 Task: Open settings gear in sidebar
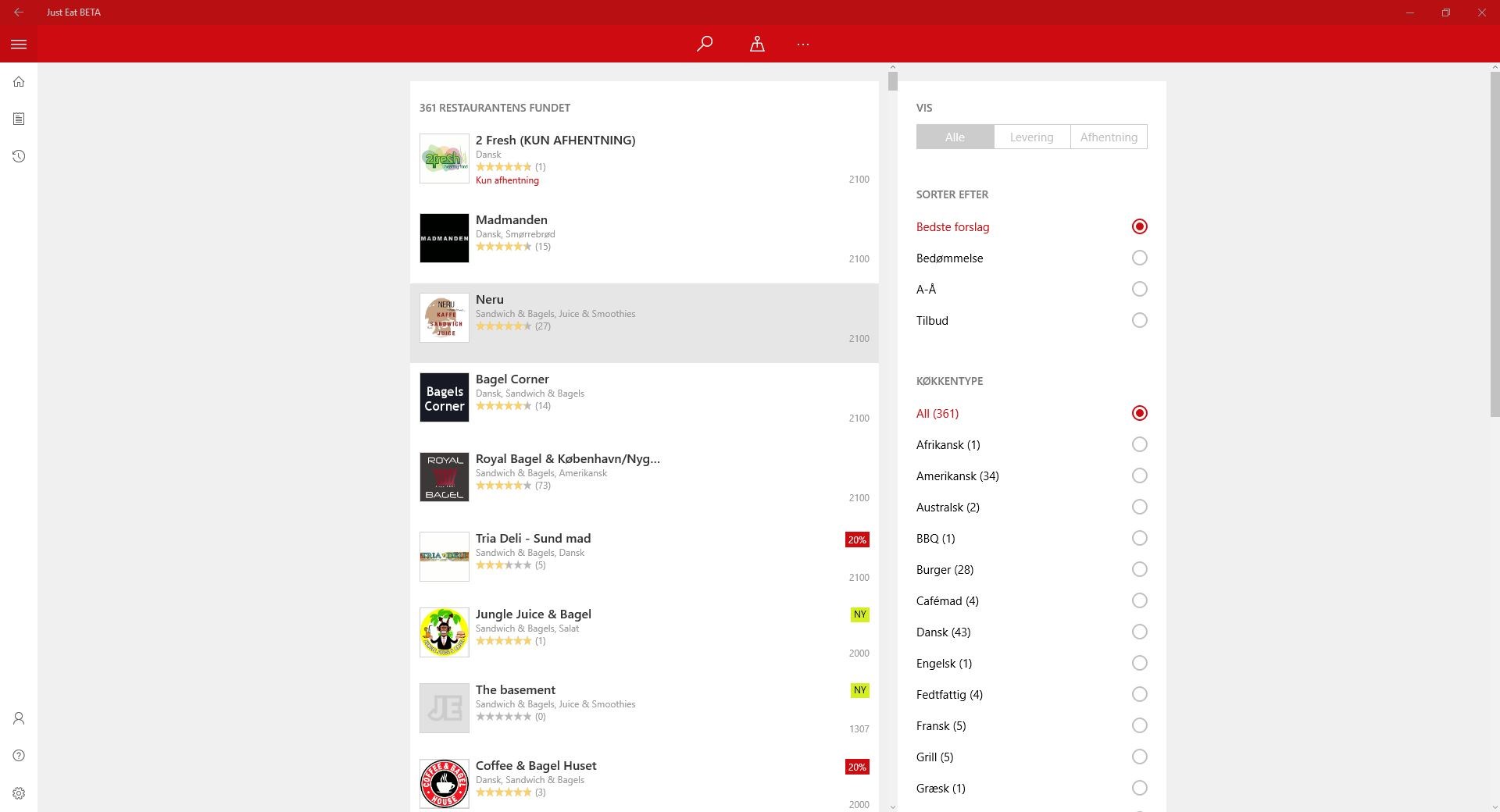19,793
